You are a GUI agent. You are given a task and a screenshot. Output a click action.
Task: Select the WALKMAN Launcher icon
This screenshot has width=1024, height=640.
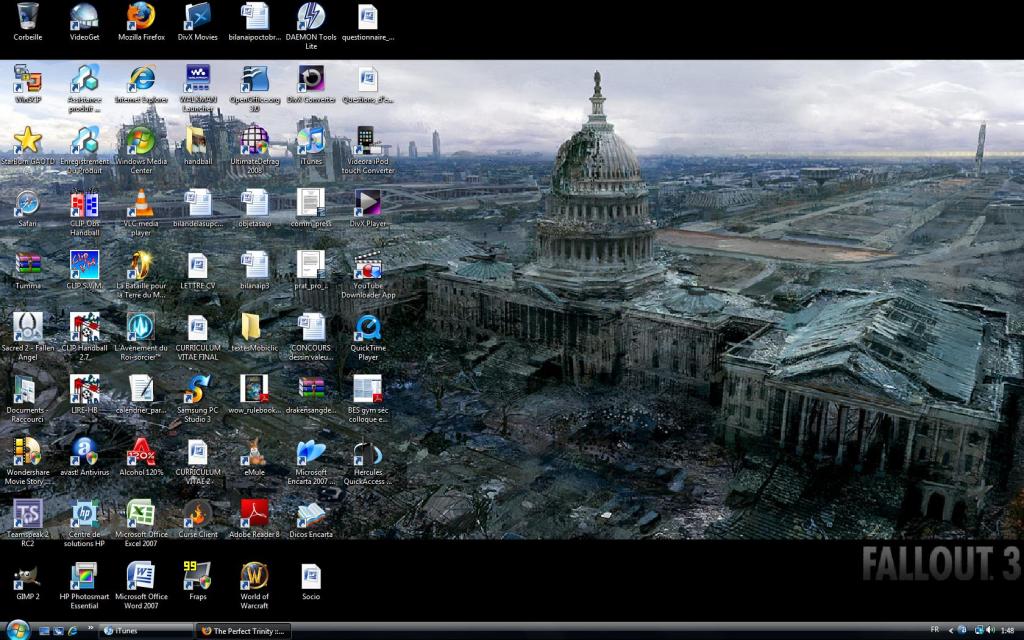point(197,88)
